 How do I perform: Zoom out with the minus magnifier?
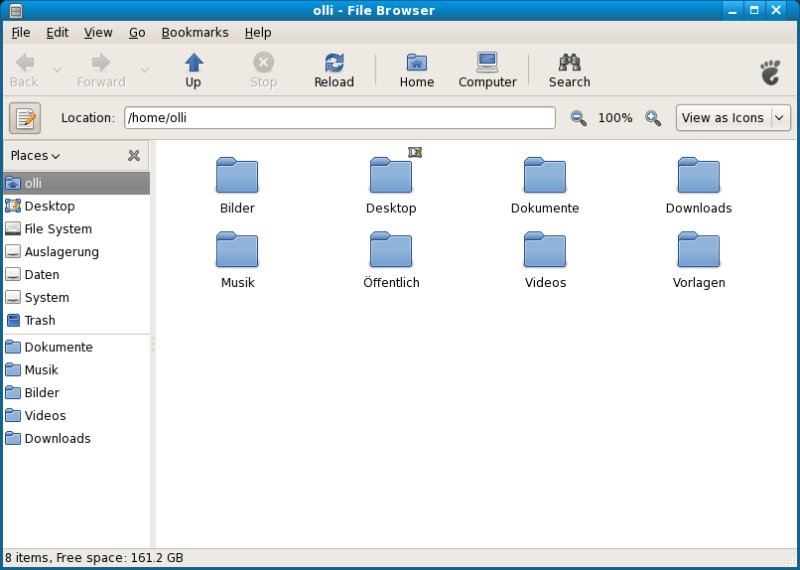(578, 118)
